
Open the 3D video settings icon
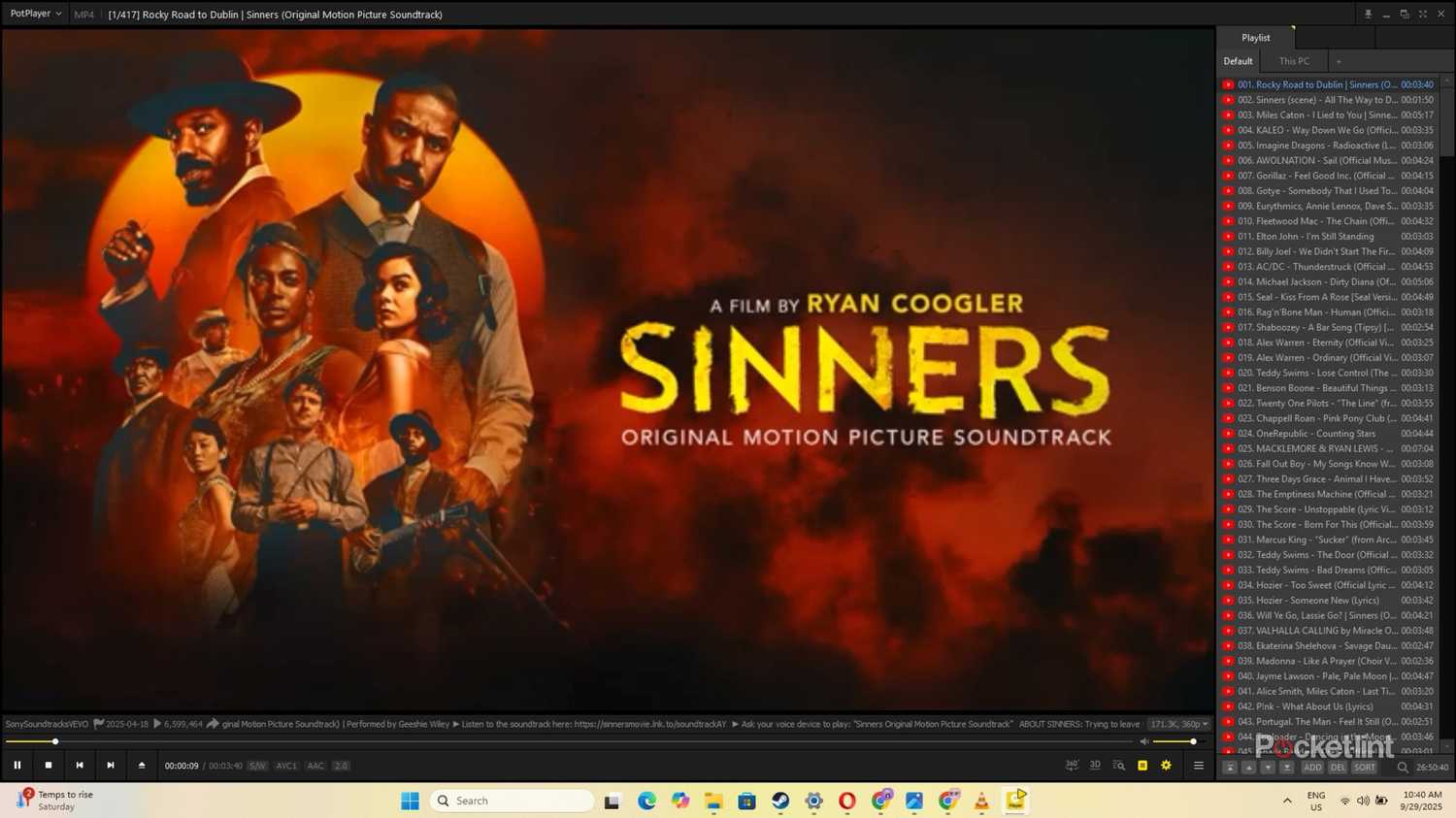[1095, 766]
